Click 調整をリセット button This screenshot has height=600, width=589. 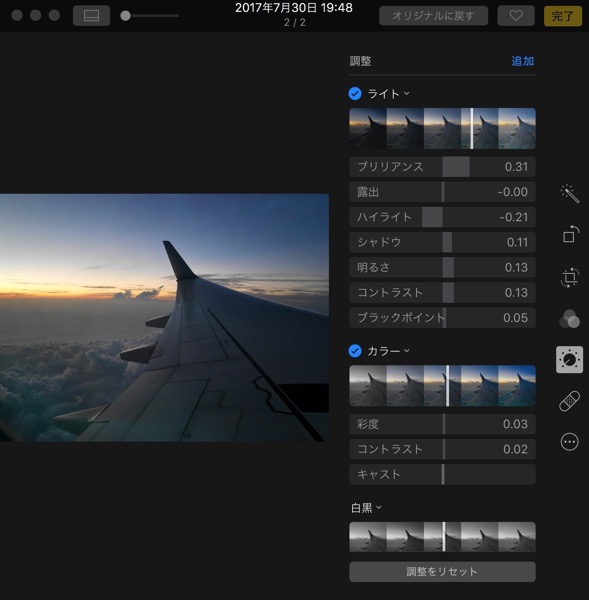tap(442, 572)
